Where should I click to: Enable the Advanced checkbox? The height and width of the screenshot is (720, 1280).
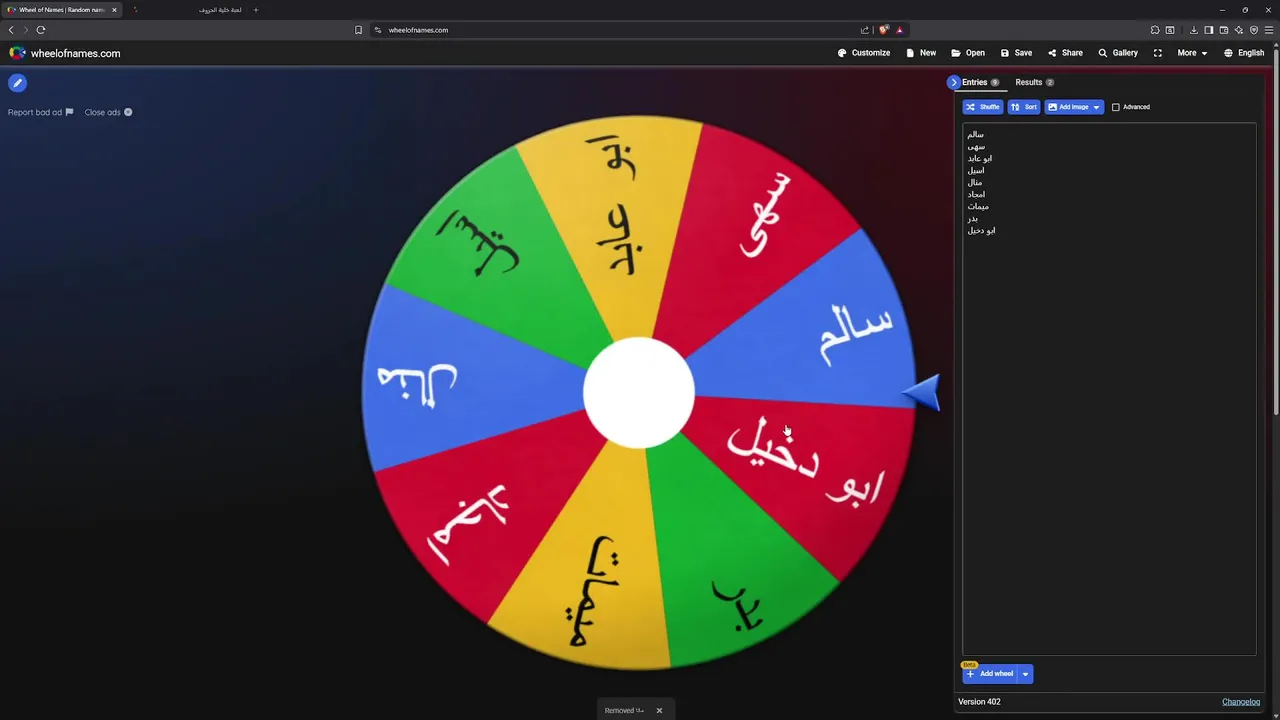[x=1116, y=107]
